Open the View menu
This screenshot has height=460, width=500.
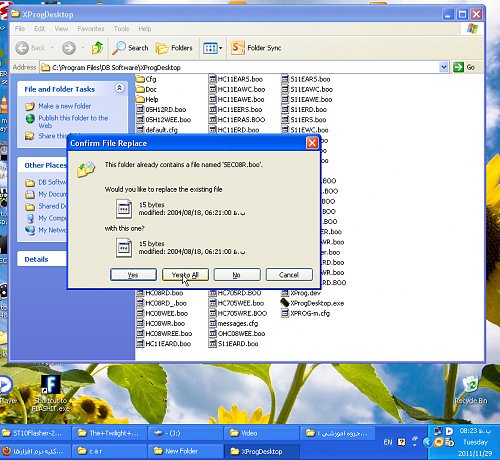pyautogui.click(x=61, y=29)
